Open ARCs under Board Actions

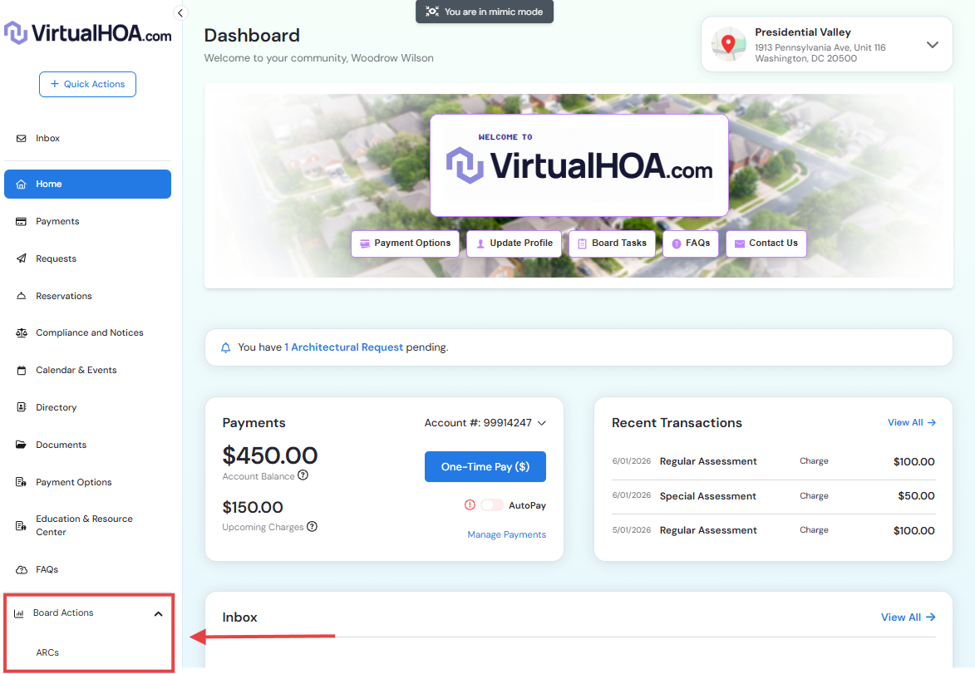point(47,652)
